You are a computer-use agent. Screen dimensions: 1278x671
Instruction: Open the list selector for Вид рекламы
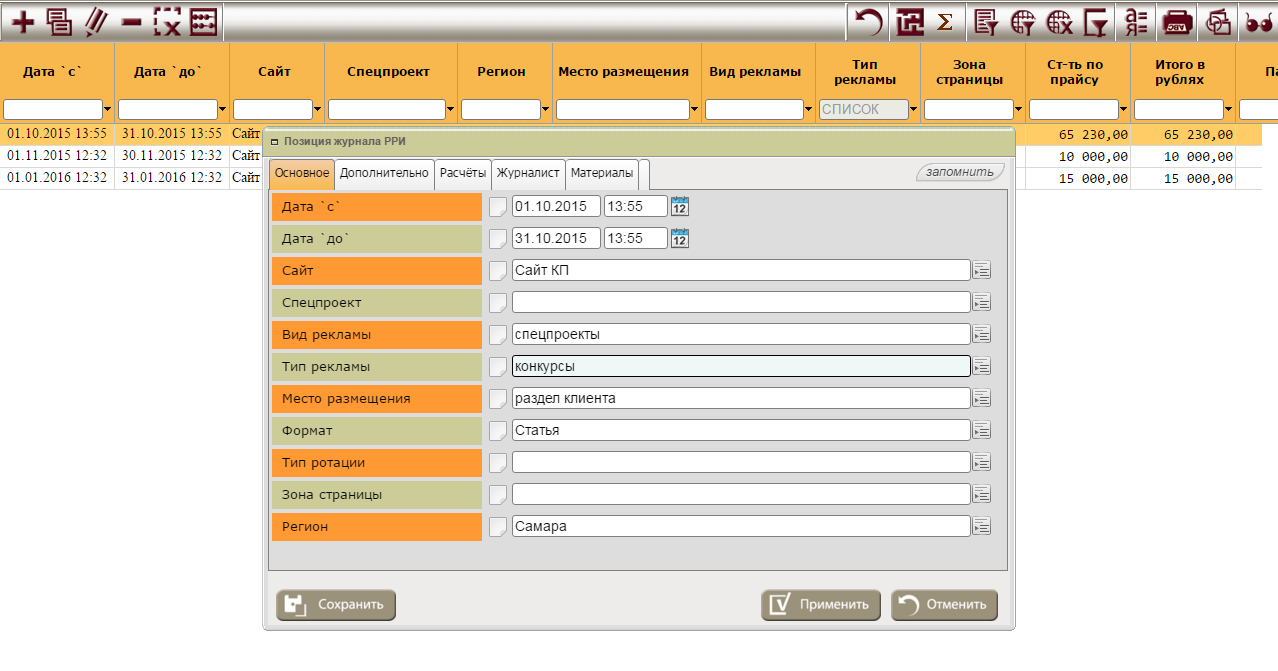981,334
